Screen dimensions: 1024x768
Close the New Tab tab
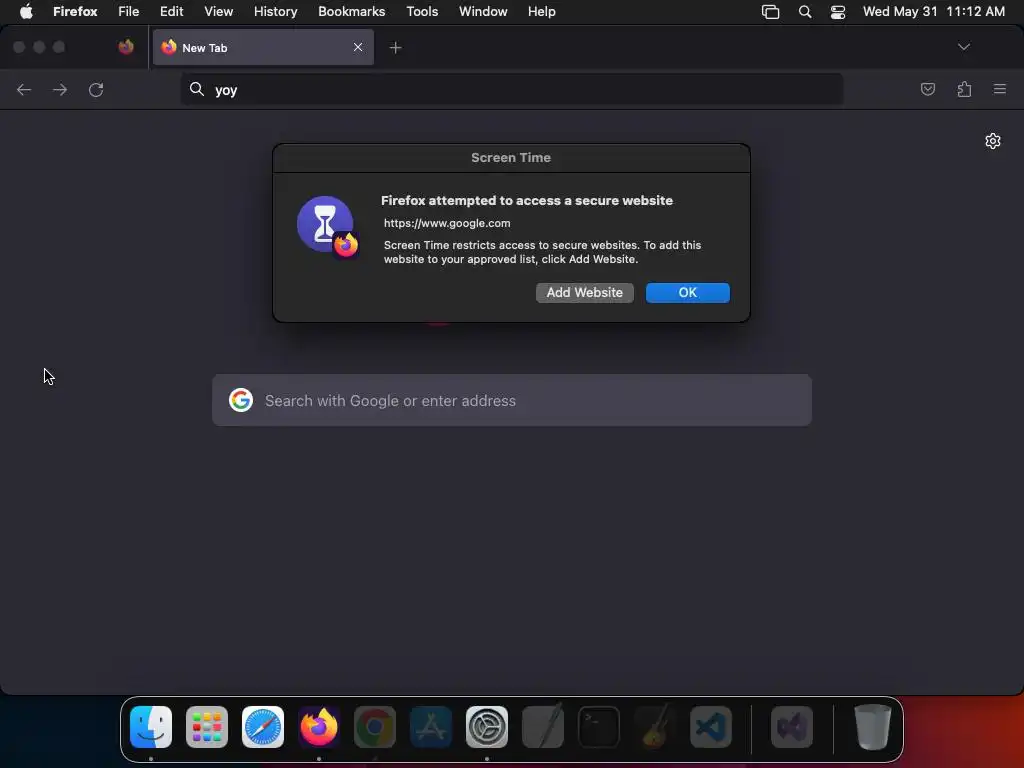tap(358, 47)
